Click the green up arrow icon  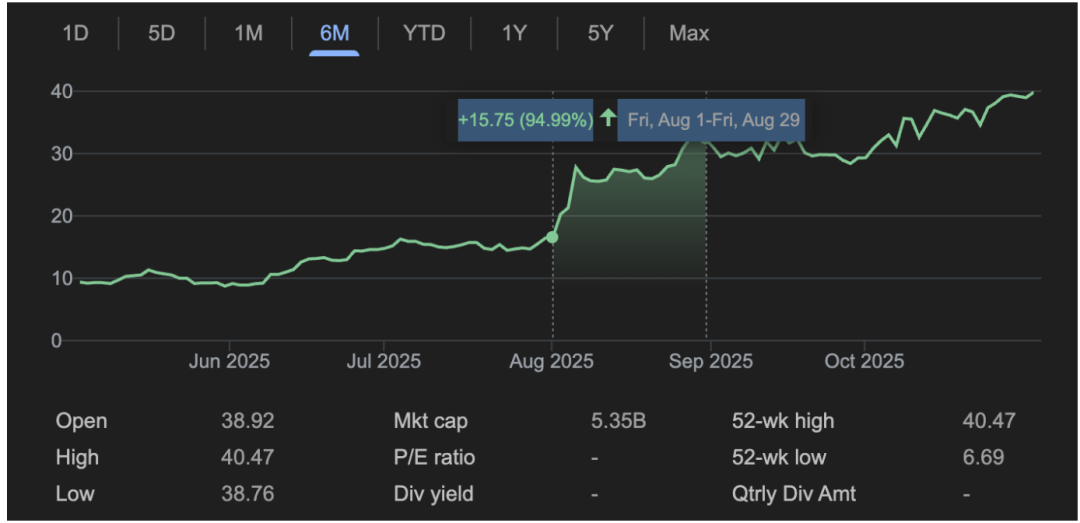pyautogui.click(x=607, y=119)
